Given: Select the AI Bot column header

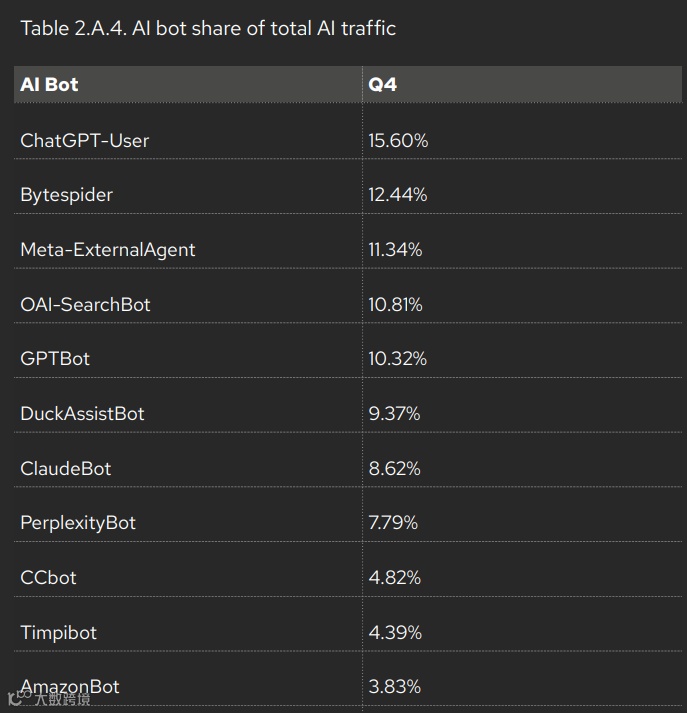Looking at the screenshot, I should click(49, 85).
